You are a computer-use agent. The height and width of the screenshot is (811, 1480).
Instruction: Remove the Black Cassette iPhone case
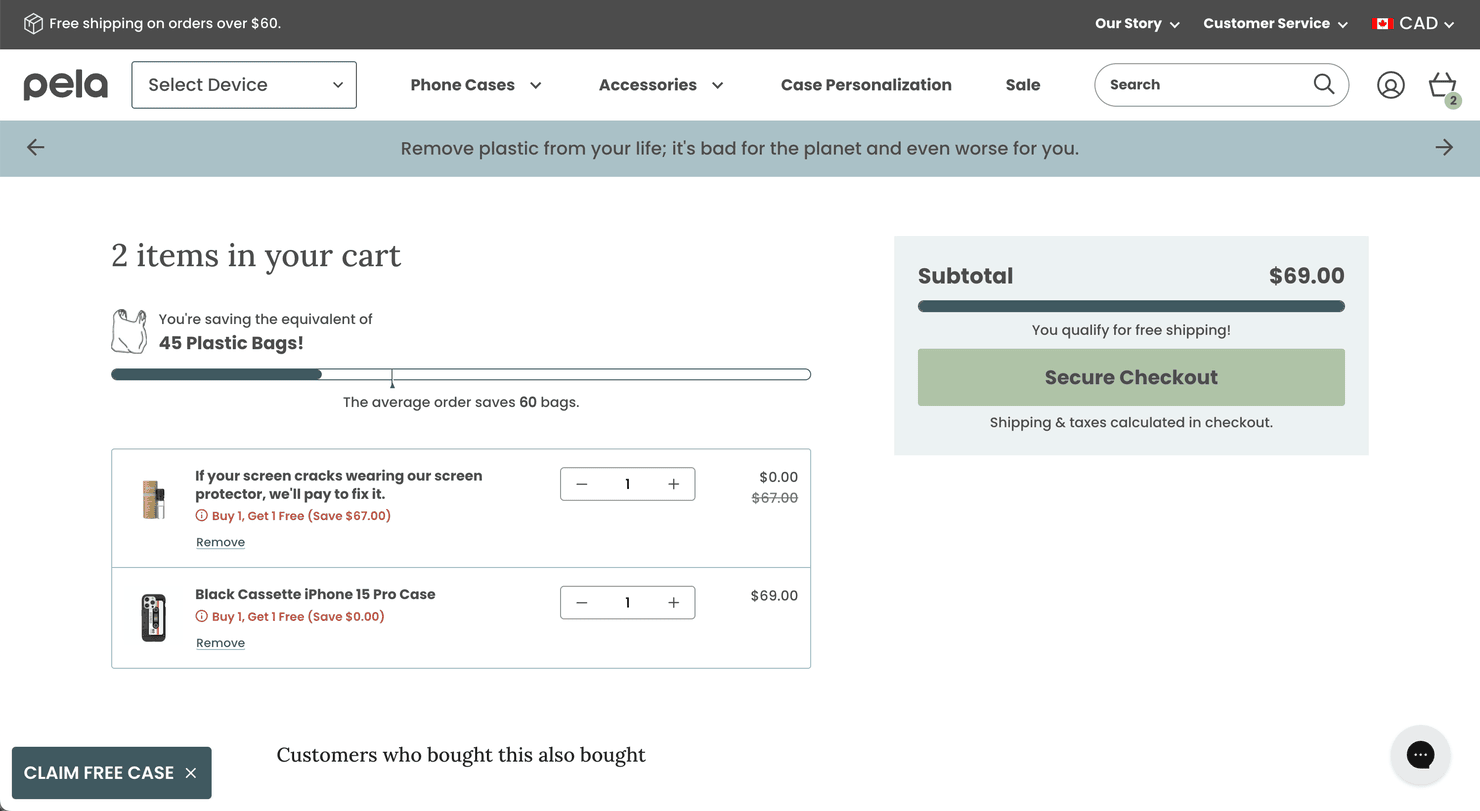coord(220,643)
